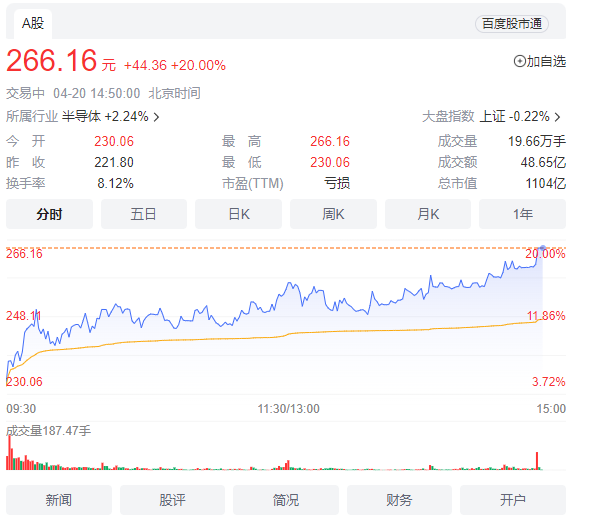Click the 今开 value 230.06
The image size is (605, 524).
coord(114,141)
